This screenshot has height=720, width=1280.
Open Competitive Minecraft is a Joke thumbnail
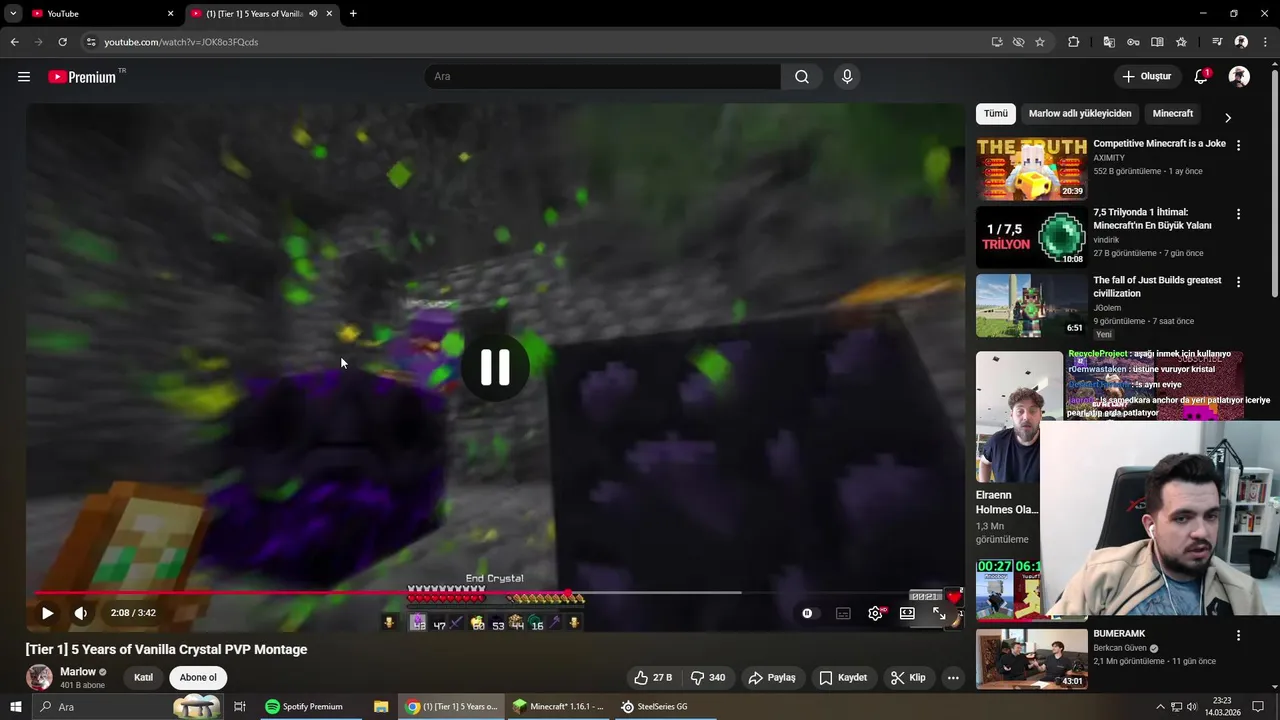pyautogui.click(x=1031, y=169)
